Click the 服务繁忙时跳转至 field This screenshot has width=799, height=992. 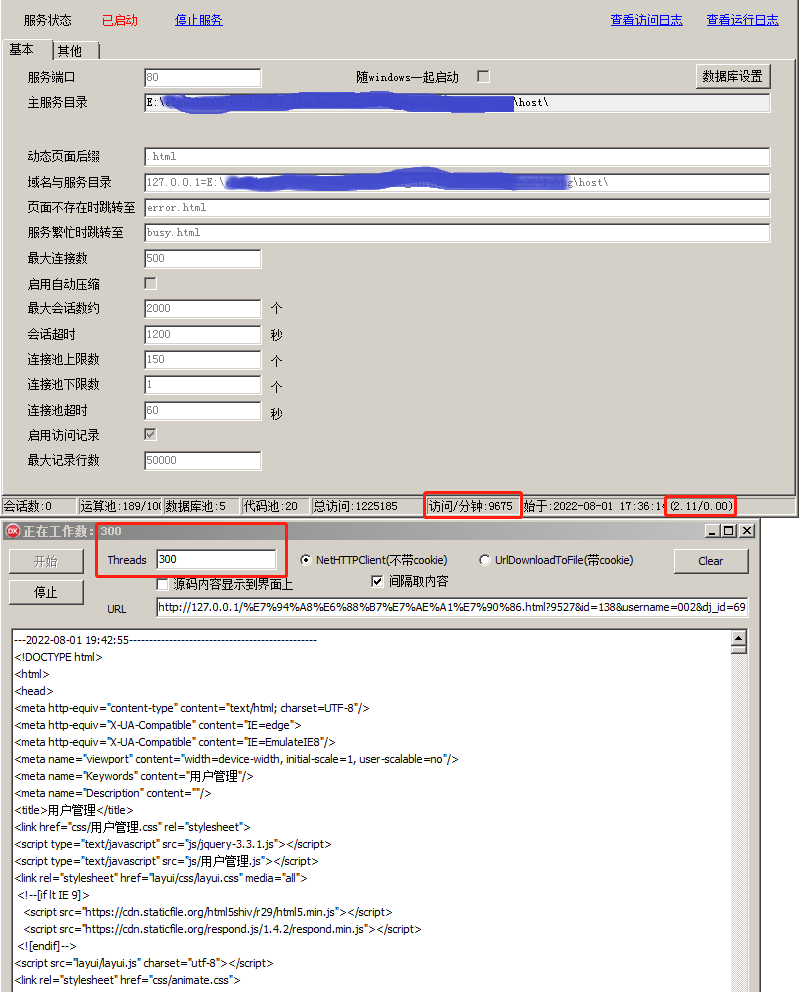457,233
